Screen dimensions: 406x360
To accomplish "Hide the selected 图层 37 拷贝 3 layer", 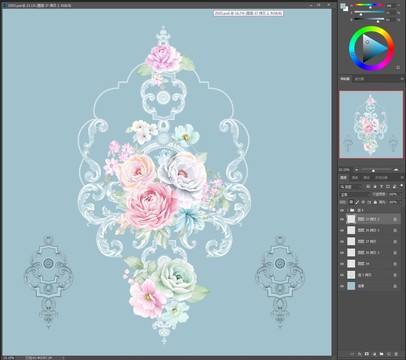I will pos(342,219).
